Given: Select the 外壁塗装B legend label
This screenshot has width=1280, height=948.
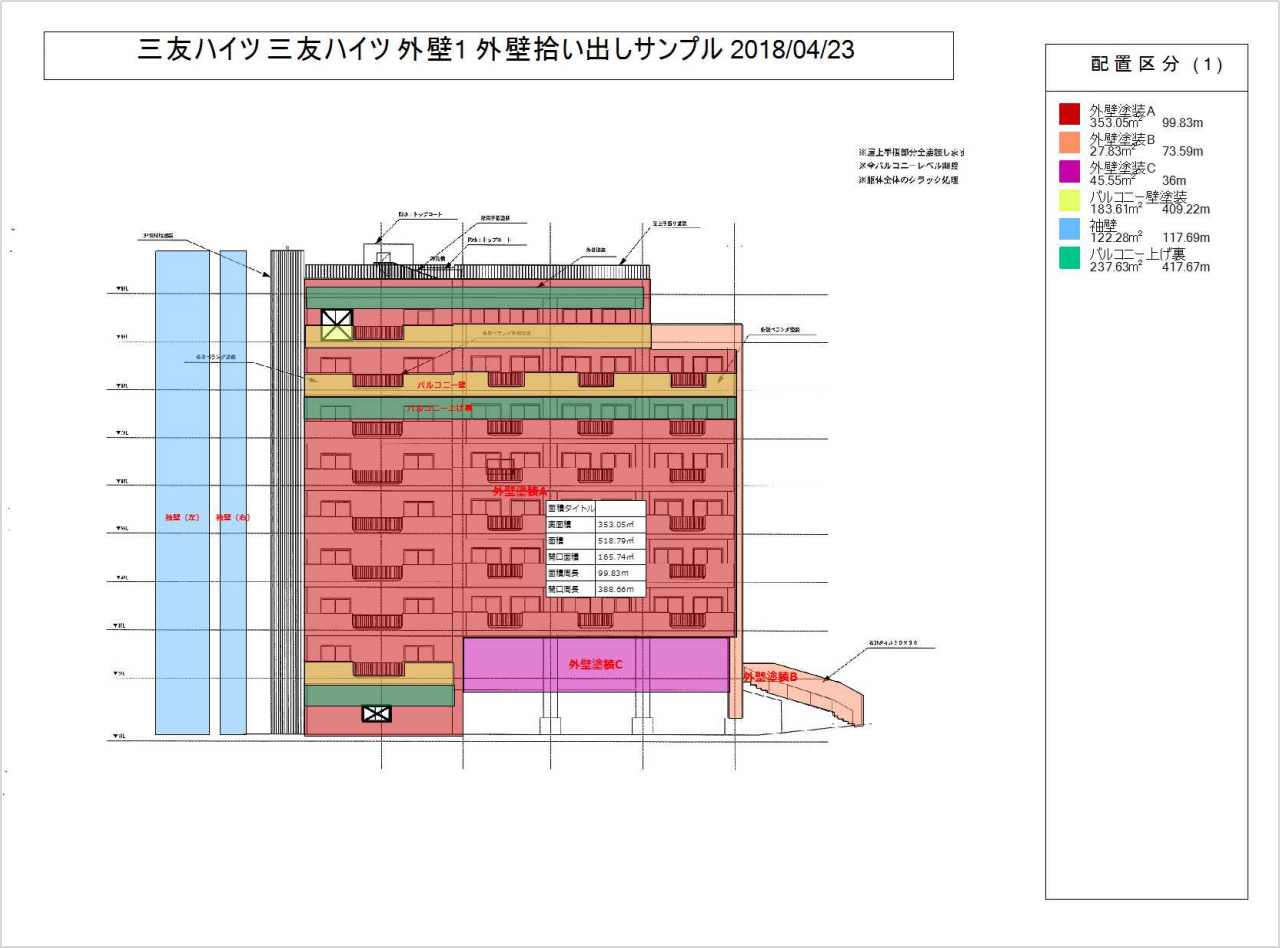Looking at the screenshot, I should (1123, 139).
